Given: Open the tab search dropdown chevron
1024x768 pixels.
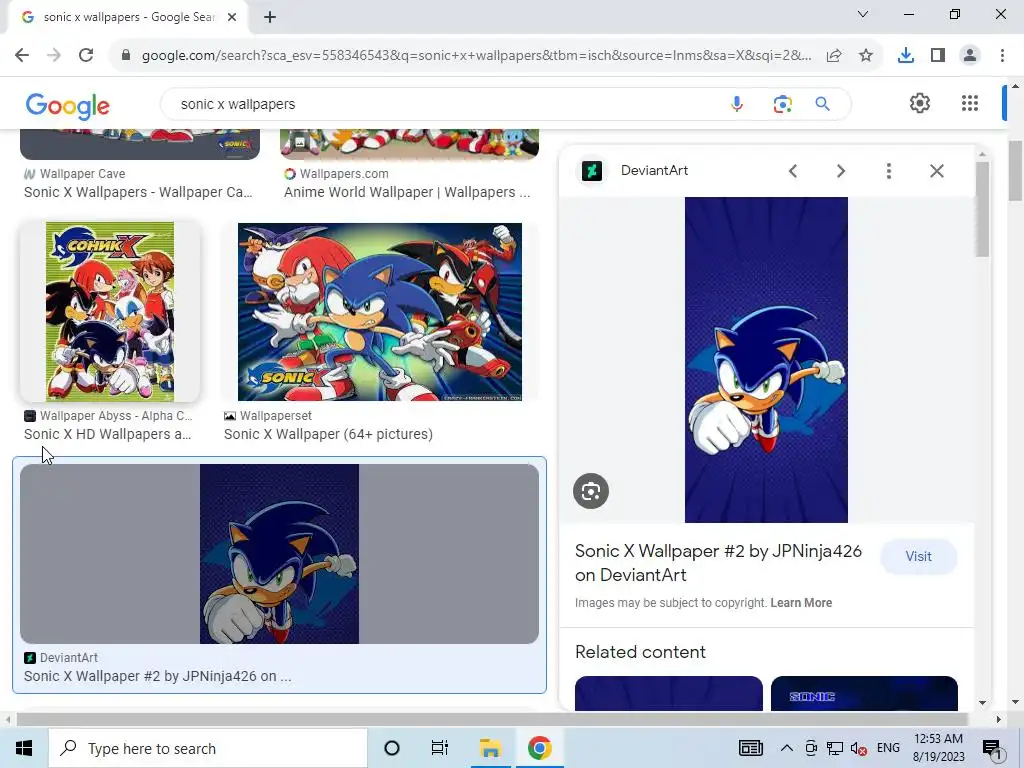Looking at the screenshot, I should 863,14.
